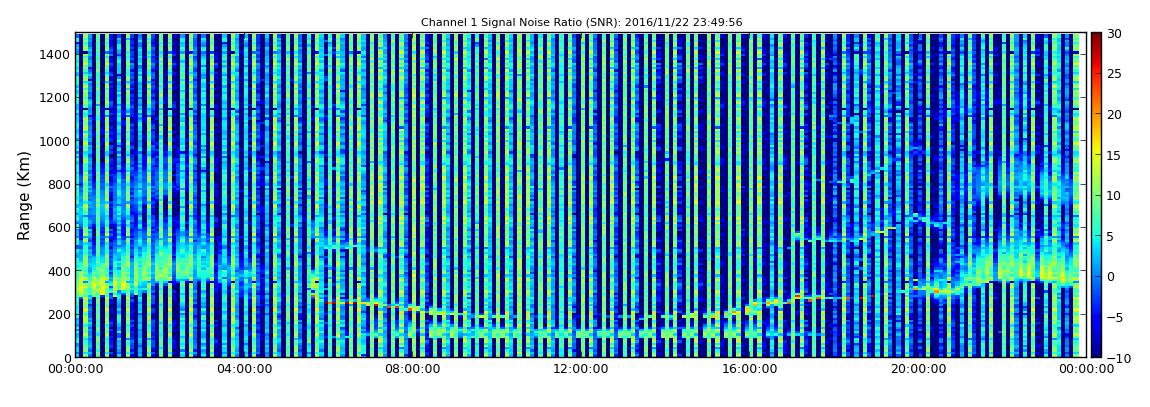Click the x-axis time label 08:00:00
The image size is (1150, 407).
[412, 370]
